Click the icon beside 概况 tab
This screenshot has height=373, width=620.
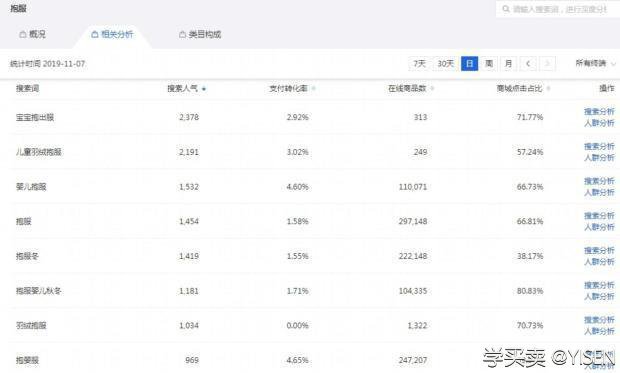pos(23,34)
